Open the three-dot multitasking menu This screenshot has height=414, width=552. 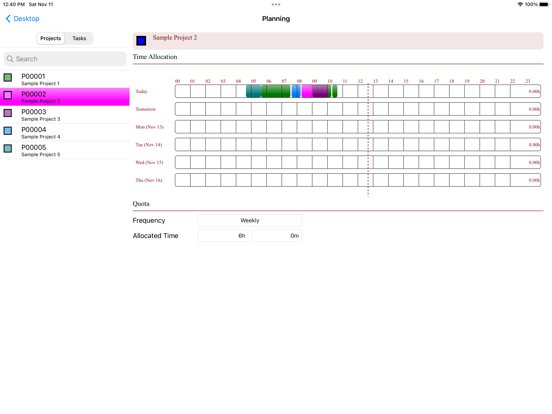[x=276, y=5]
